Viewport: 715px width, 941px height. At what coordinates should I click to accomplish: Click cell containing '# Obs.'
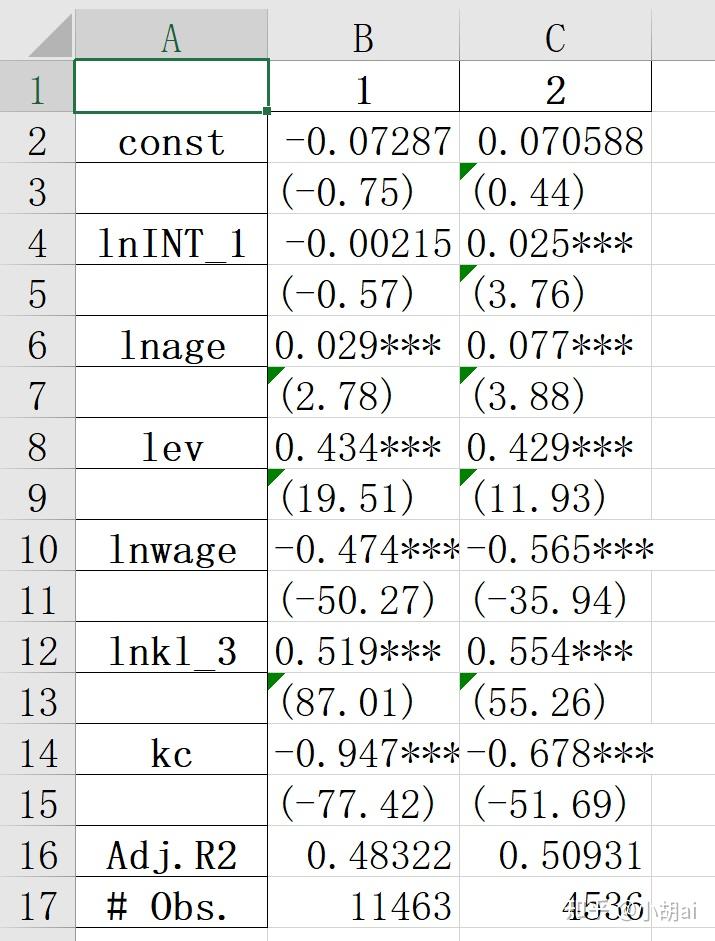[171, 903]
